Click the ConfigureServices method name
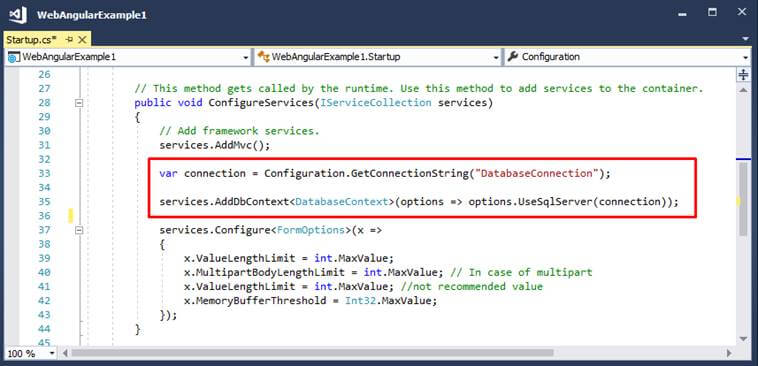The image size is (758, 366). tap(262, 102)
